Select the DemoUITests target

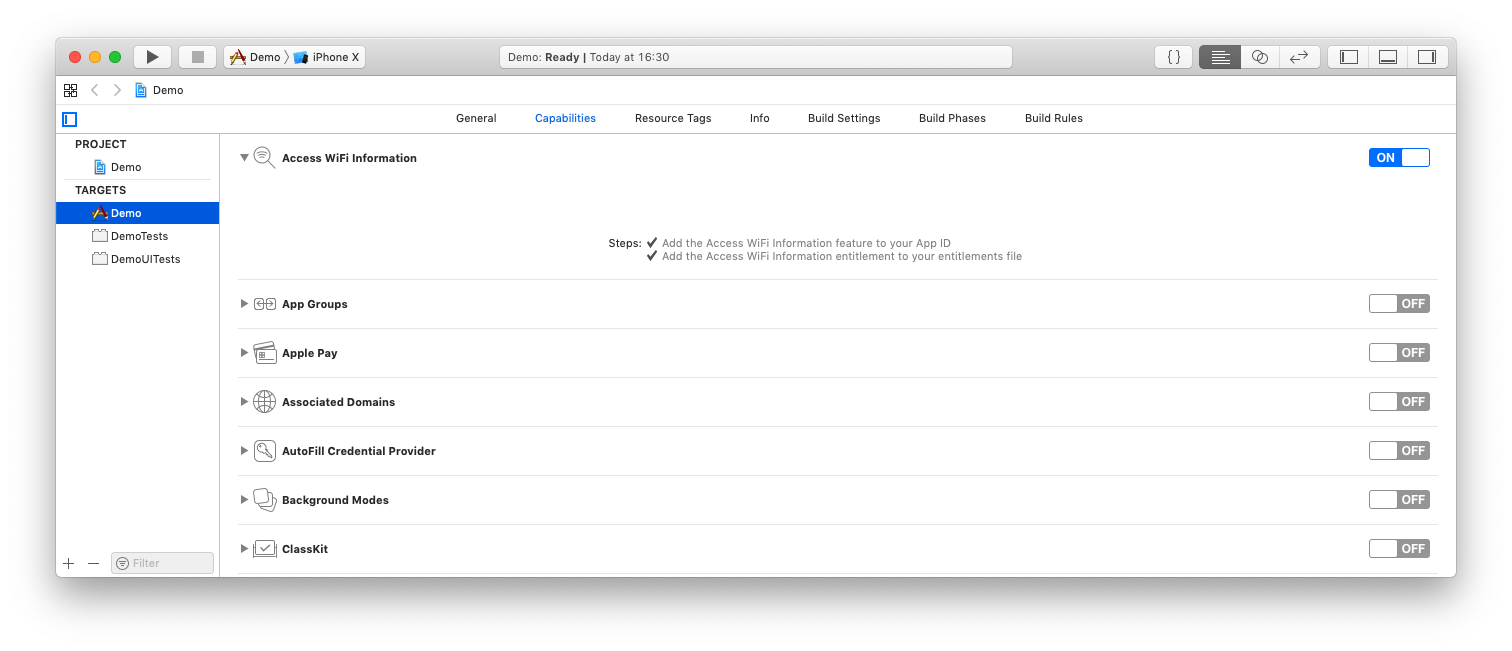tap(138, 259)
